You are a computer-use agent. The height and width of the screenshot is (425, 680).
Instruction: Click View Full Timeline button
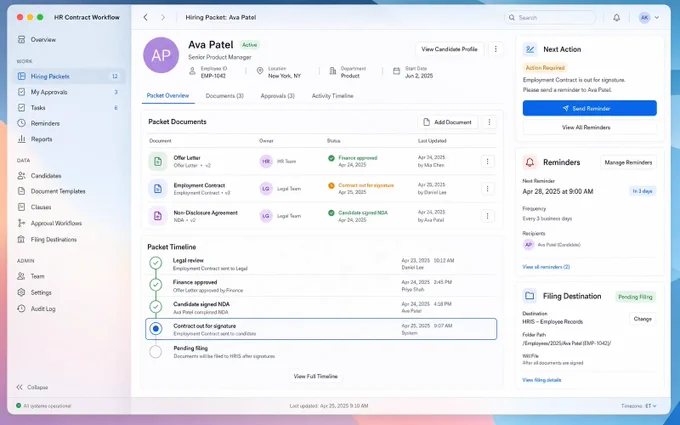pos(315,376)
